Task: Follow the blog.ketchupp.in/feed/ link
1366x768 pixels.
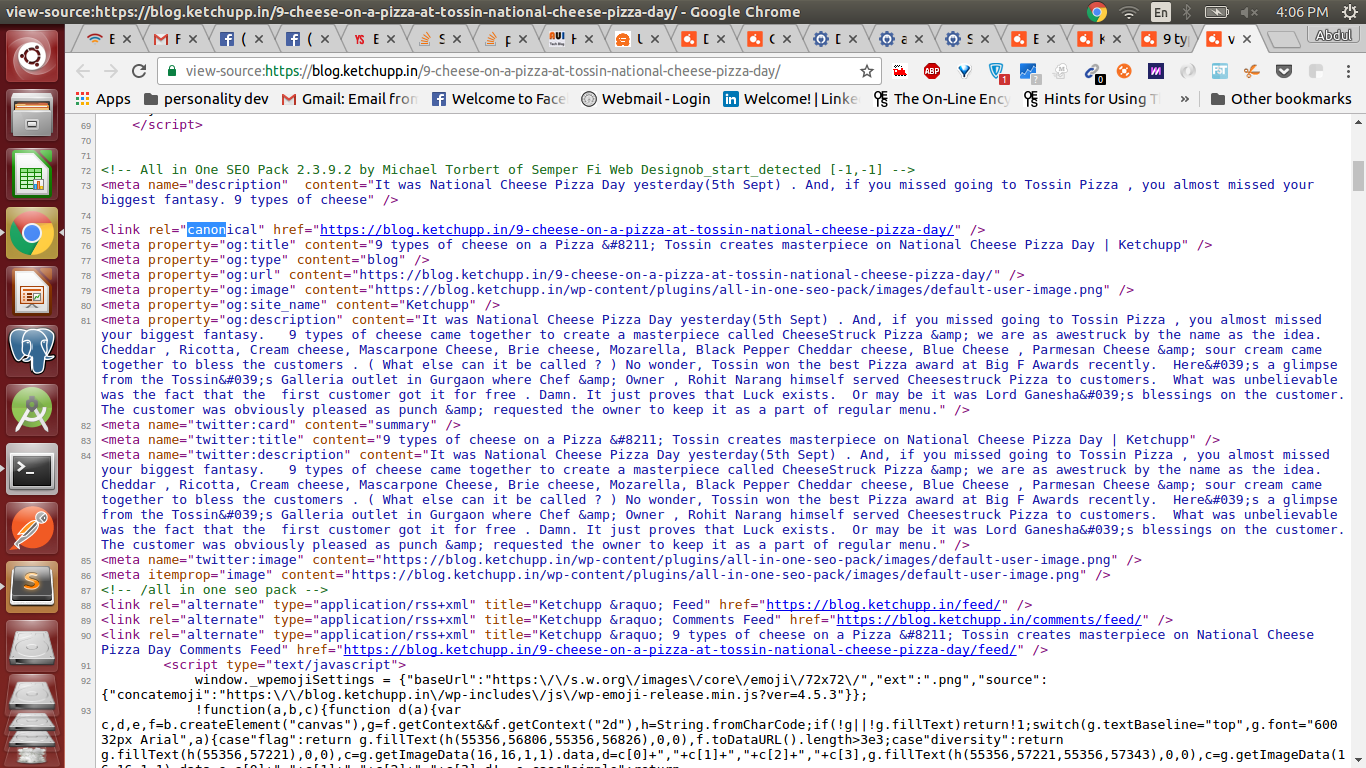Action: (884, 605)
